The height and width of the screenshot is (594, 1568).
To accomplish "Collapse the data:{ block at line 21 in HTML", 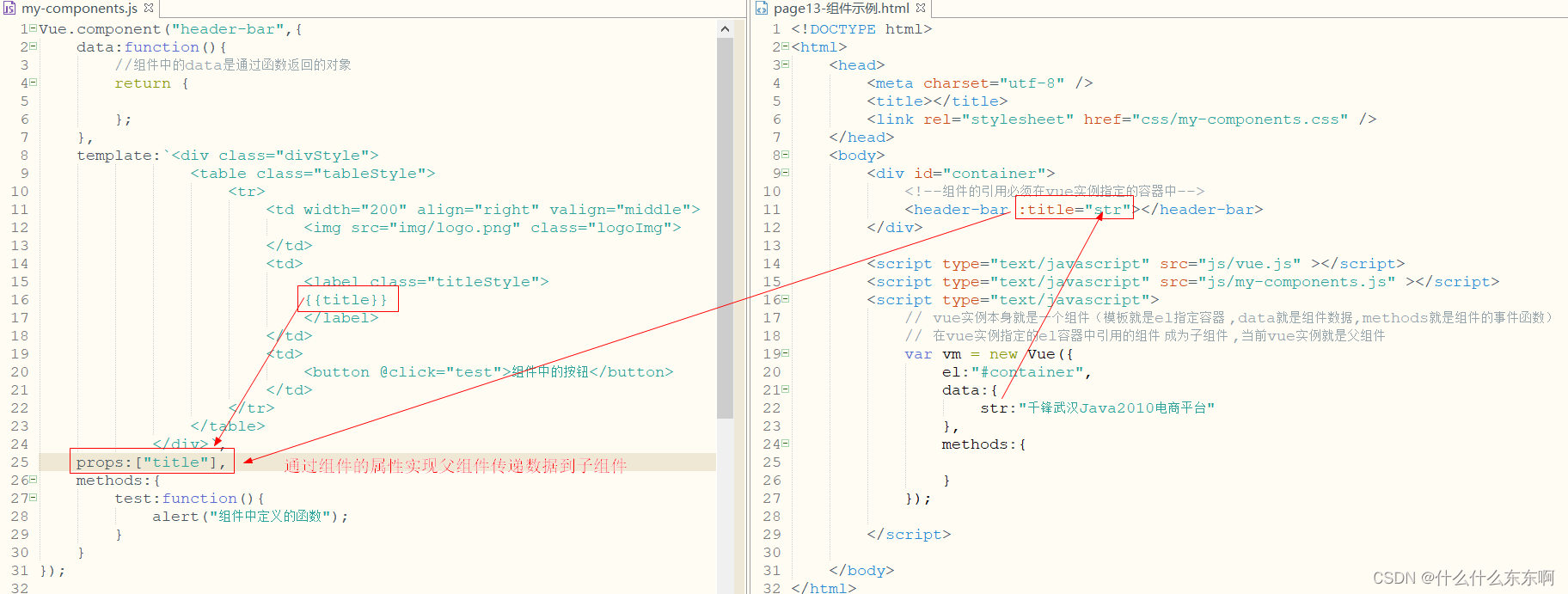I will [x=786, y=389].
